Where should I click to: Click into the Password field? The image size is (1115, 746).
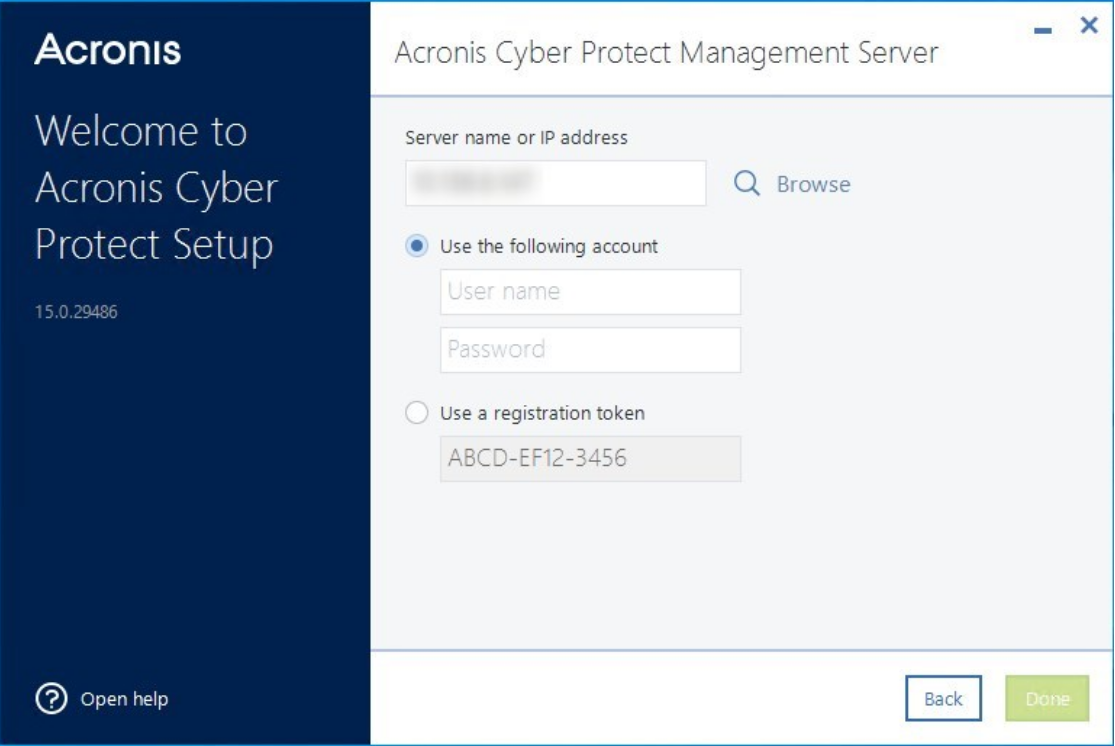point(590,350)
